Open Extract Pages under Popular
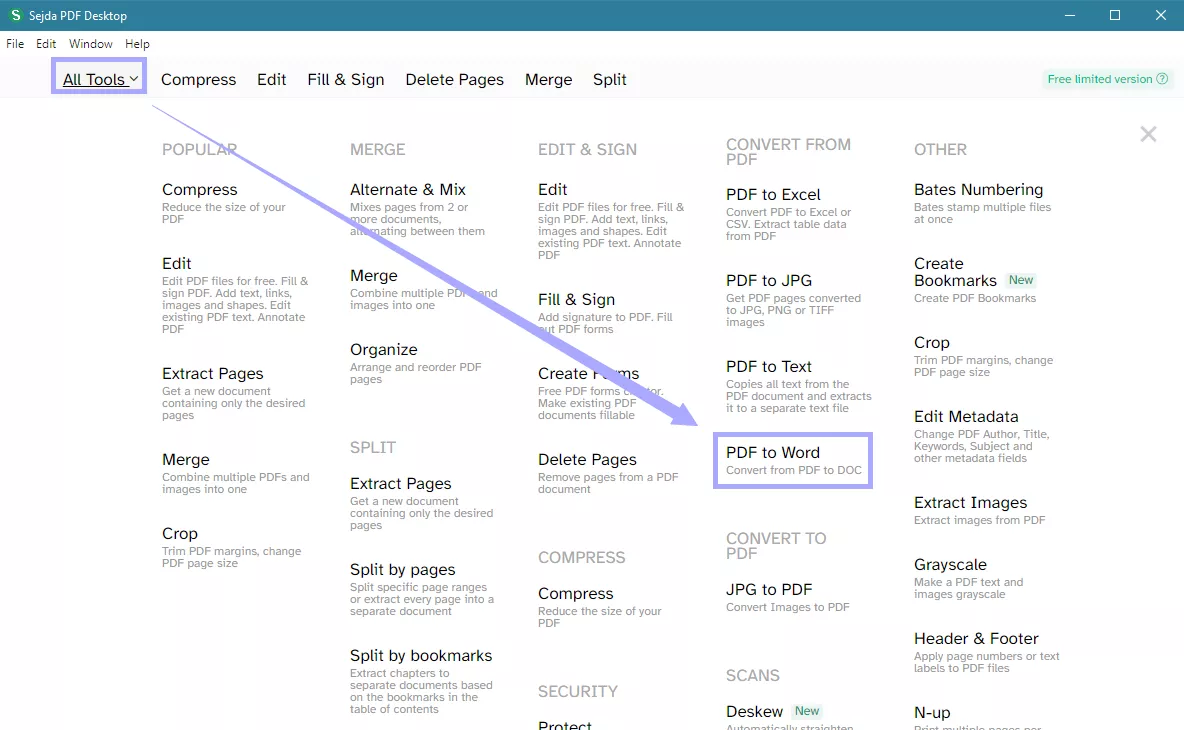The width and height of the screenshot is (1184, 730). click(x=212, y=374)
